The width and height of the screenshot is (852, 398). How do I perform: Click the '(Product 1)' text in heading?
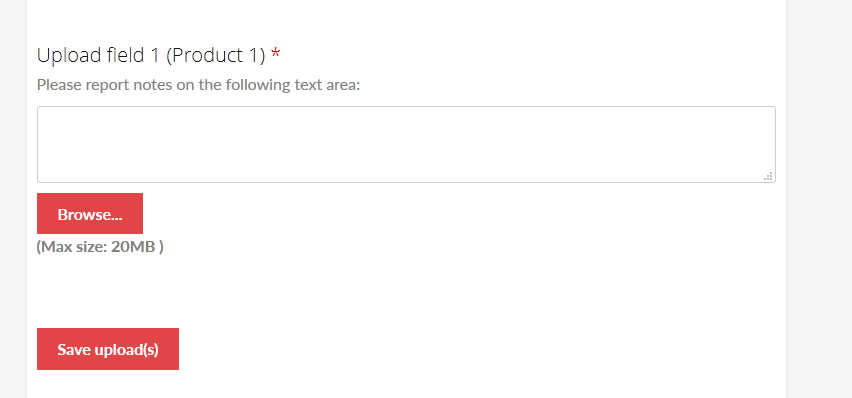point(216,55)
